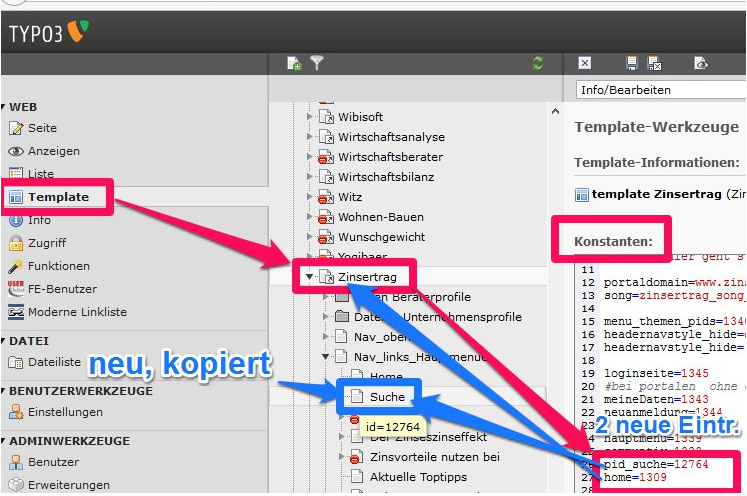
Task: Click the close document X icon
Action: pos(585,63)
